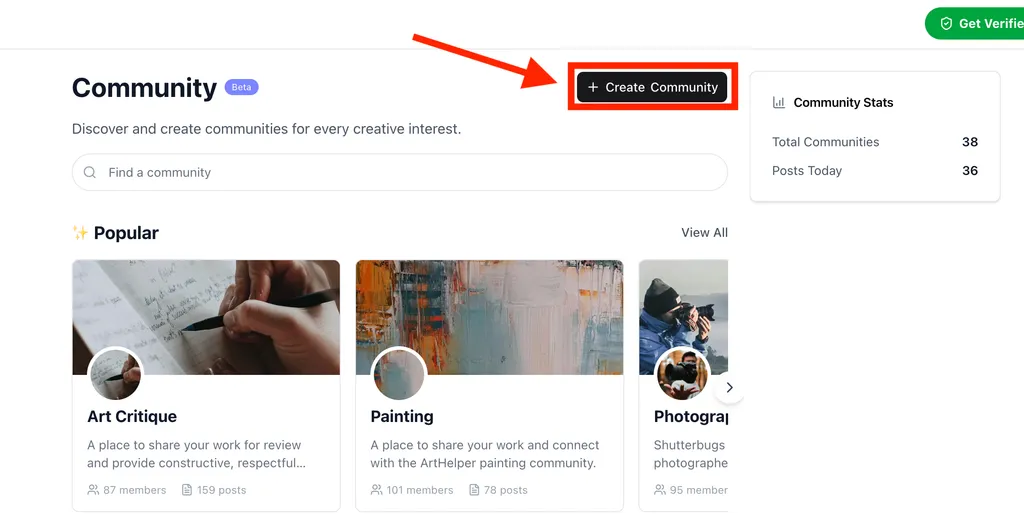
Task: Click the next arrow on Popular carousel
Action: tap(729, 387)
